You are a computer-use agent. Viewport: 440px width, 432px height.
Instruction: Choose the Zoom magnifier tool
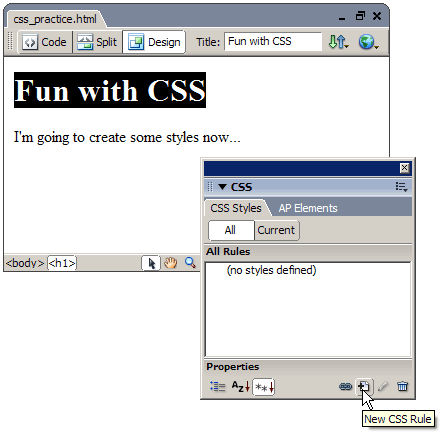tap(190, 263)
